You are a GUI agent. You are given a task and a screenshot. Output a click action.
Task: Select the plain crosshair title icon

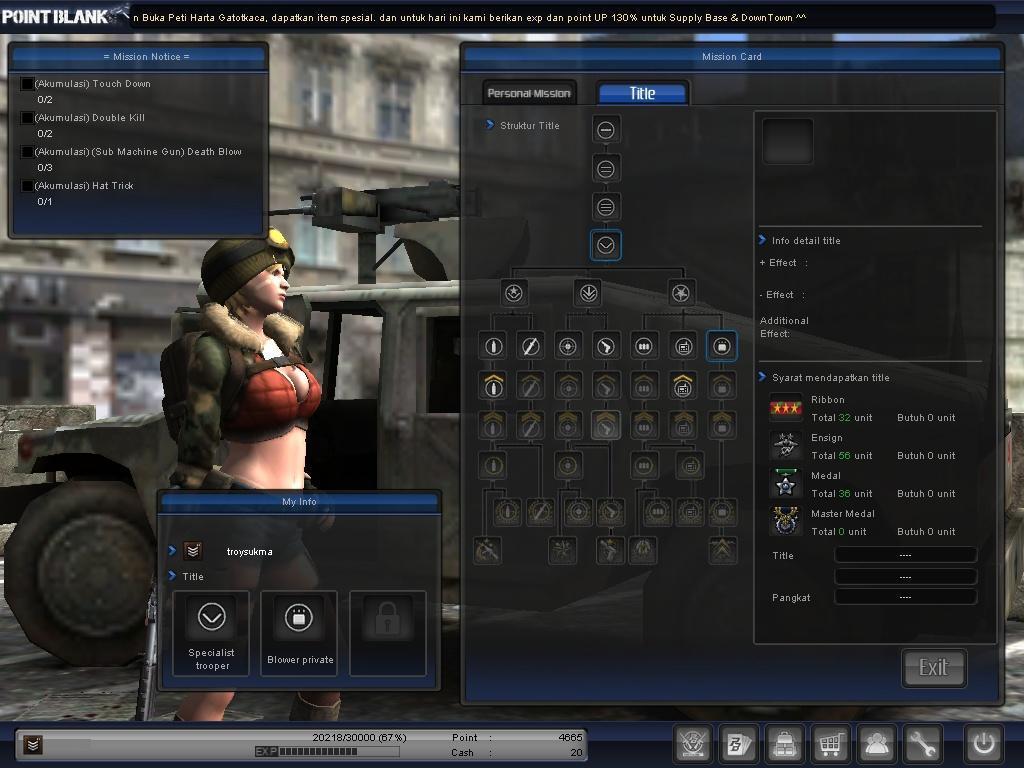pyautogui.click(x=568, y=346)
